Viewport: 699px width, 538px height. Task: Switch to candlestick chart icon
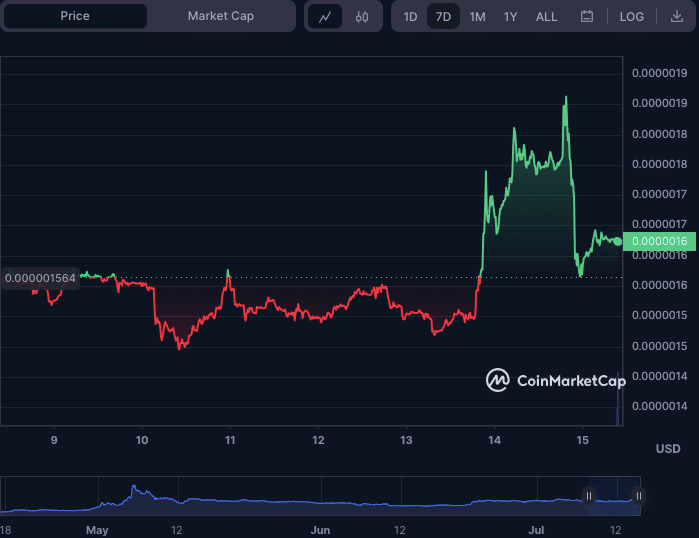point(362,17)
